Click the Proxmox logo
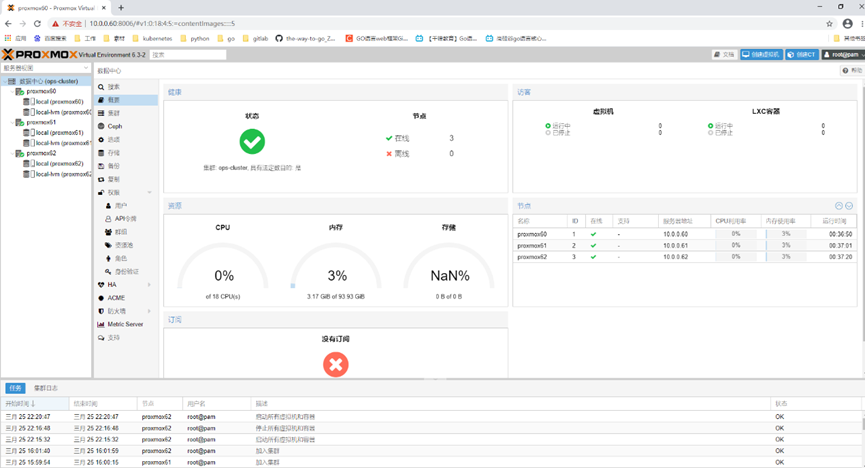 coord(40,55)
